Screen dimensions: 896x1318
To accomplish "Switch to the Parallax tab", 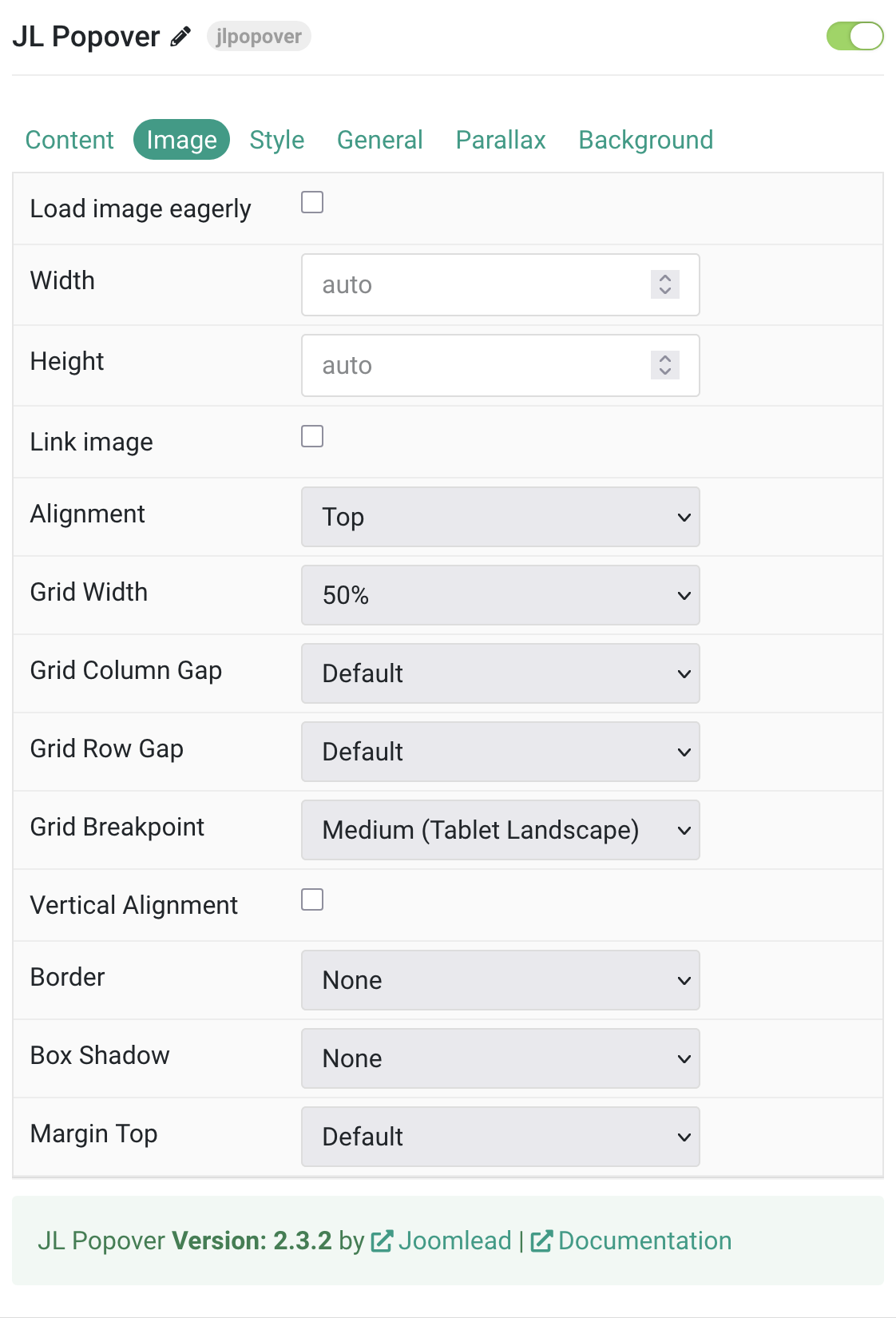I will (x=501, y=140).
